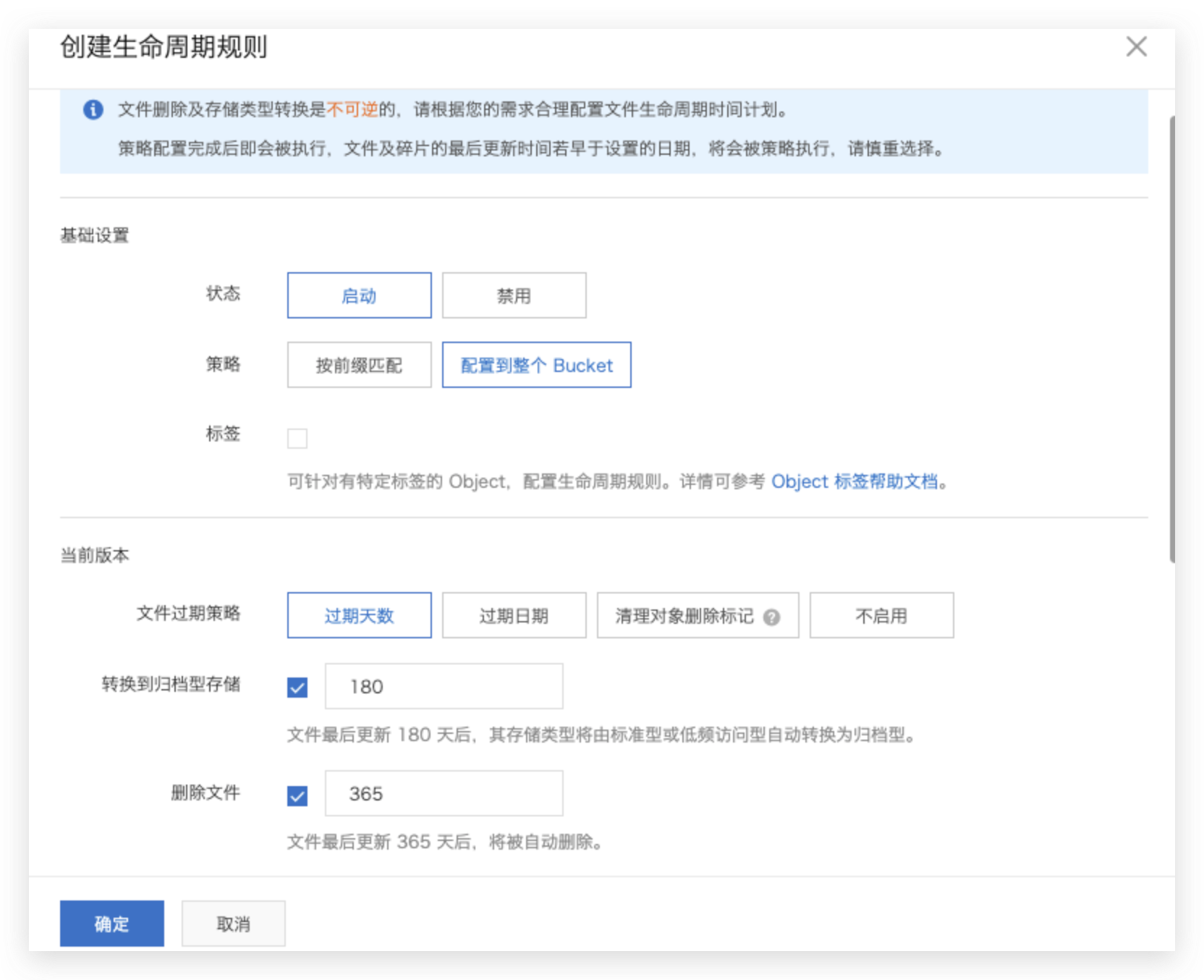
Task: Click the 文件过期策略 label
Action: [188, 614]
